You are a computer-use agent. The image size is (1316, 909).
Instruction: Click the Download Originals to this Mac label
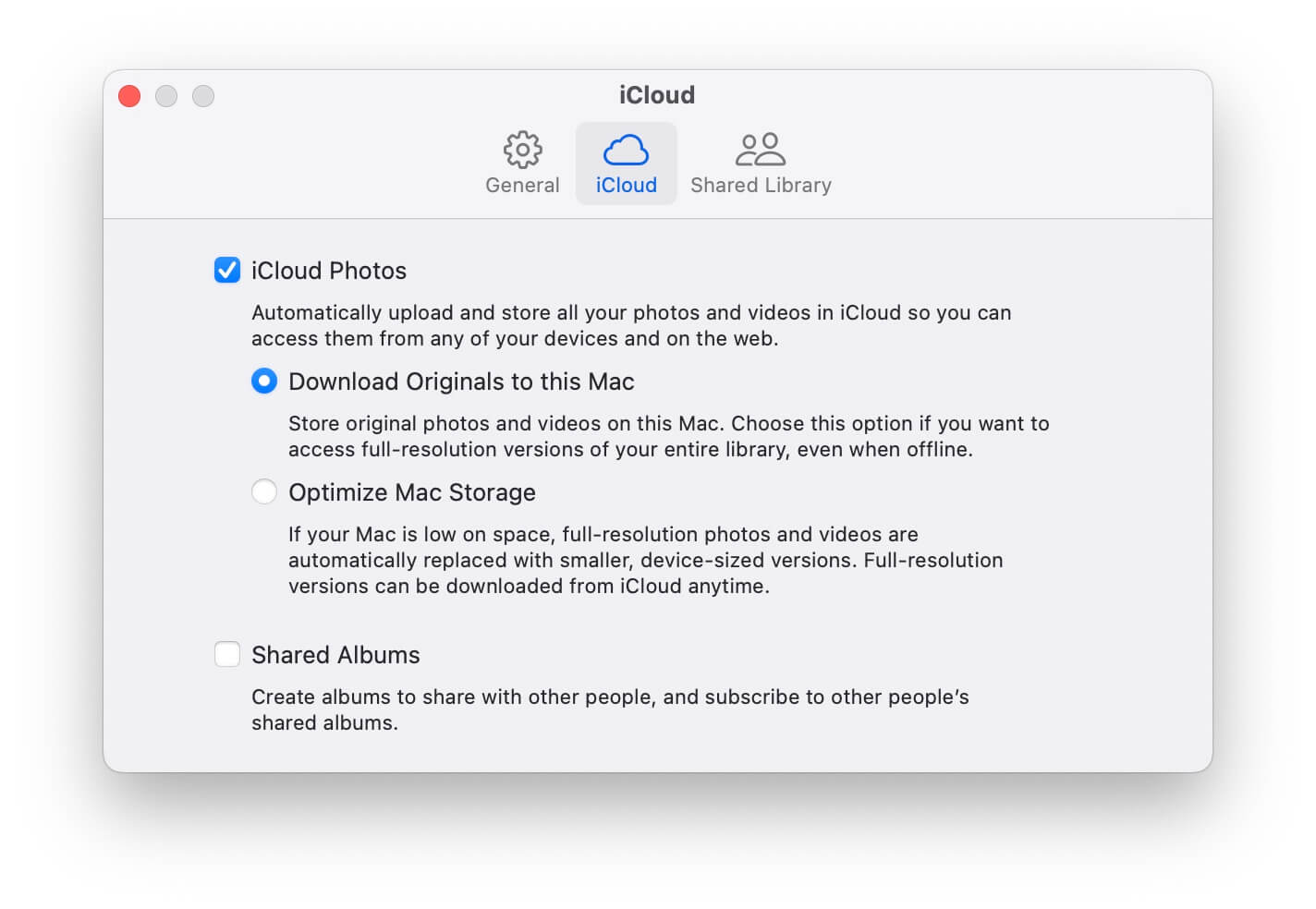click(461, 382)
